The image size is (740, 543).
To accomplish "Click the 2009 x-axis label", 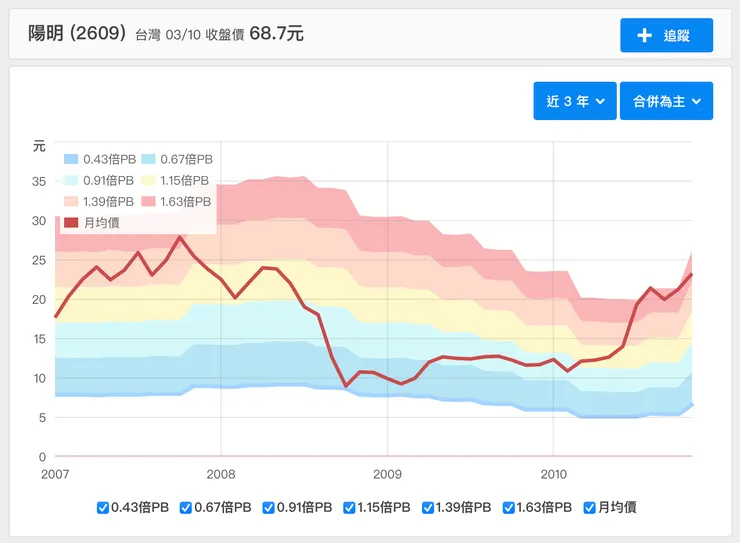I will (x=387, y=474).
